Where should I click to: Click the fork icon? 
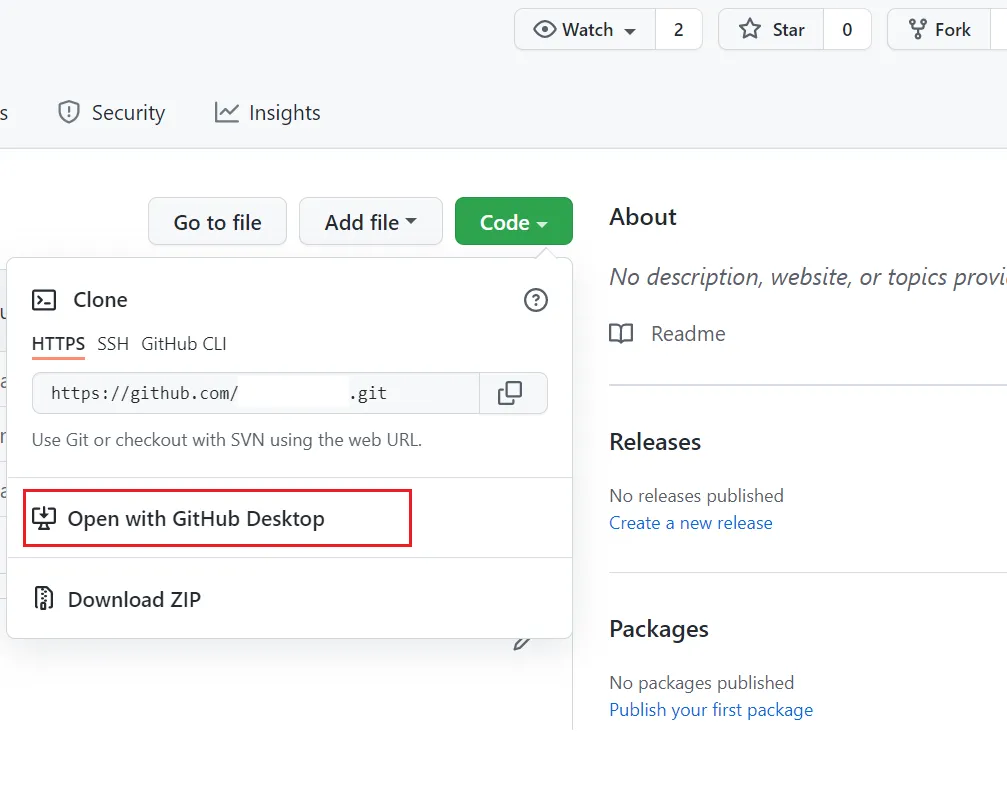pos(917,29)
